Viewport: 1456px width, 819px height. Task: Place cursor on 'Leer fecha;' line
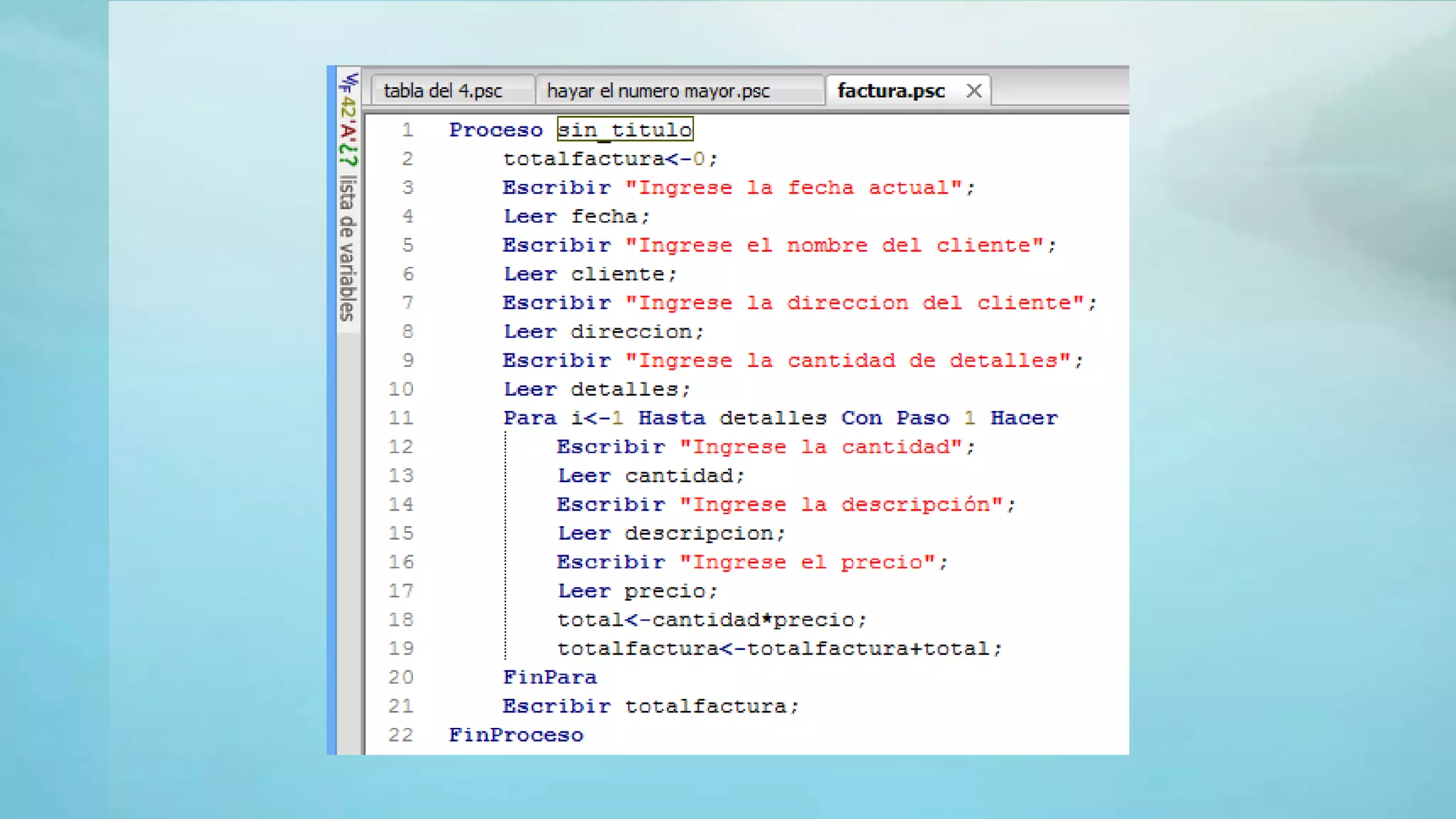point(576,216)
